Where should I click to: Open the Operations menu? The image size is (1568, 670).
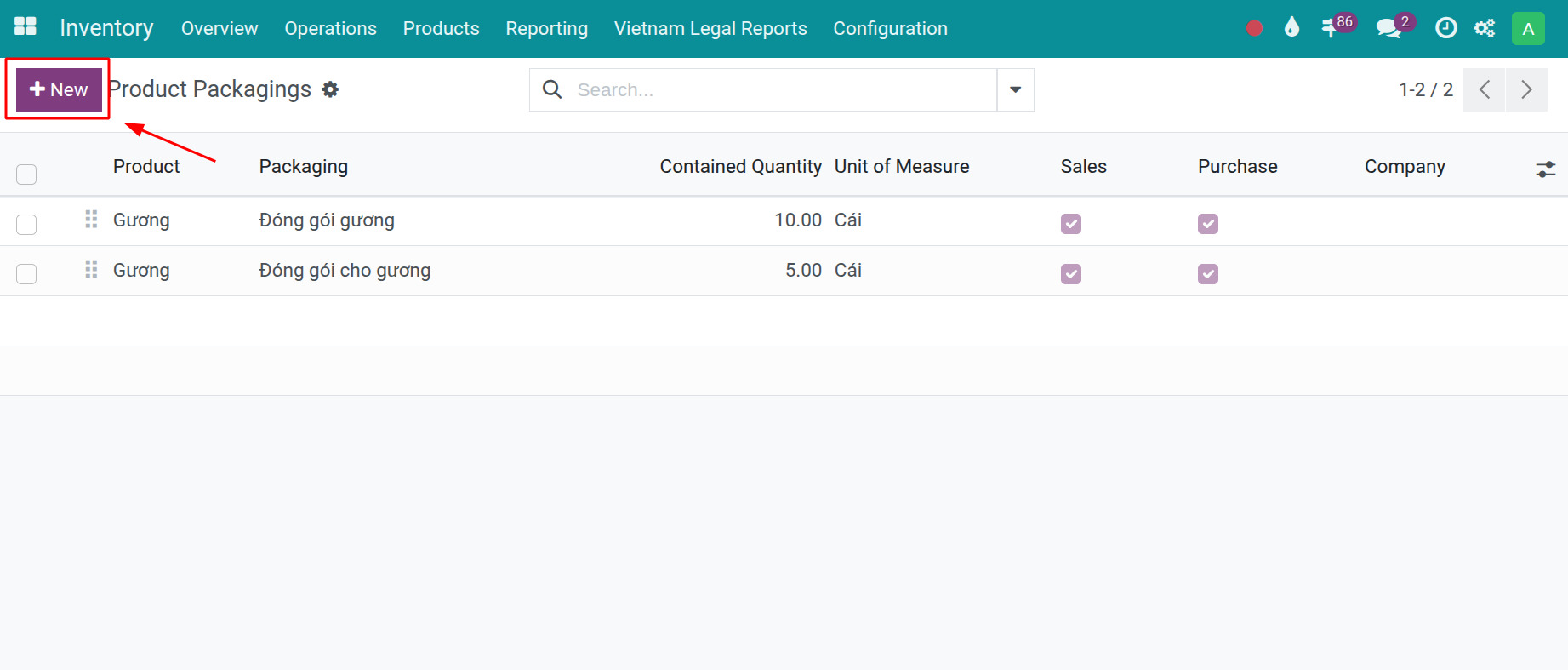[x=330, y=28]
